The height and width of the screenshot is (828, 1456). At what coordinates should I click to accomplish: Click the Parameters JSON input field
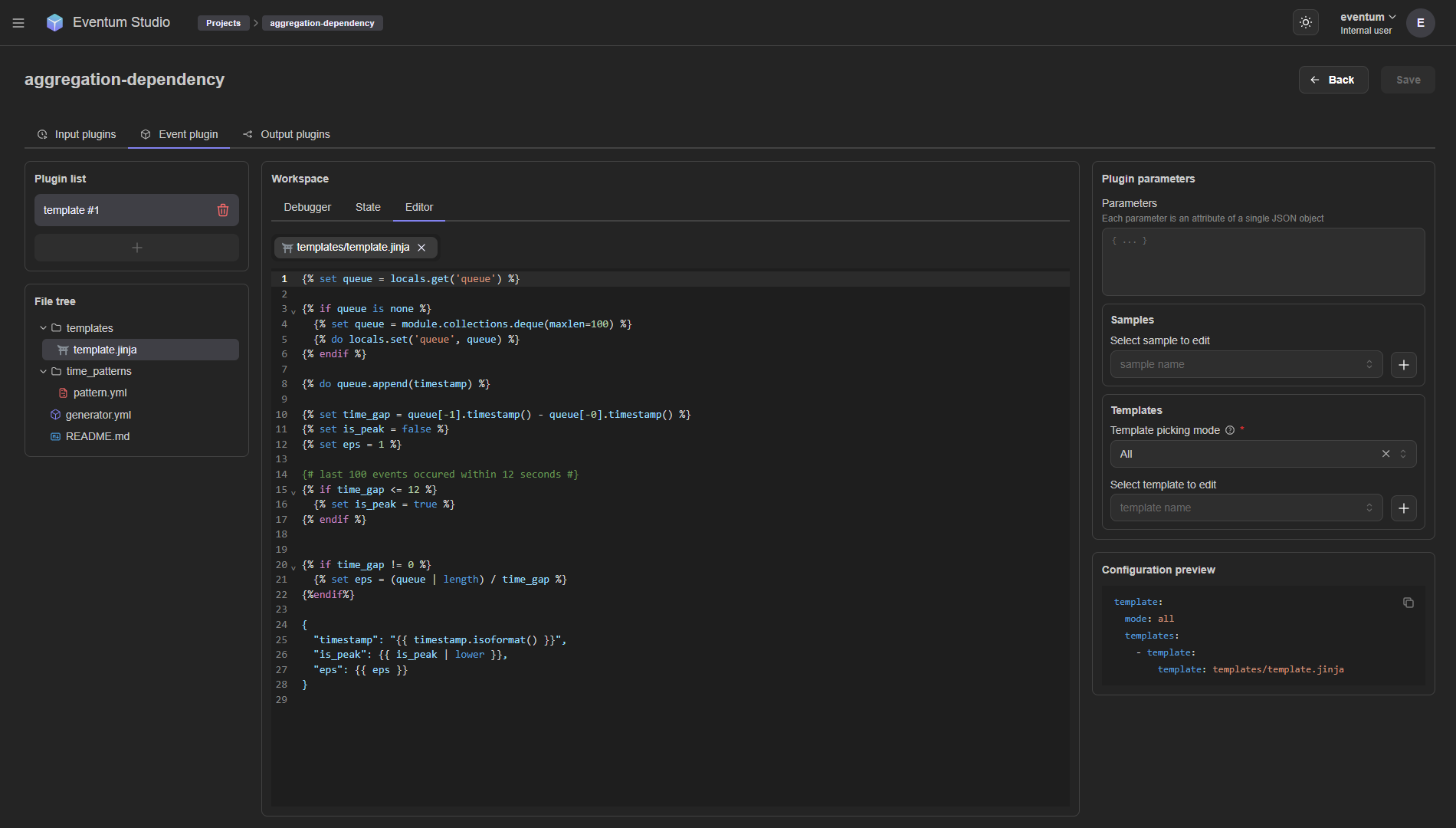1262,261
